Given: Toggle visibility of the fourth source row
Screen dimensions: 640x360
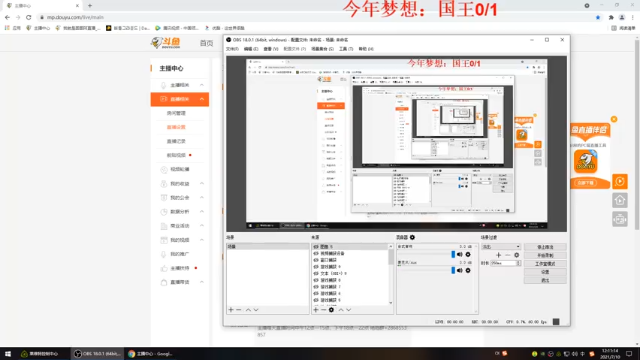Looking at the screenshot, I should tap(316, 267).
